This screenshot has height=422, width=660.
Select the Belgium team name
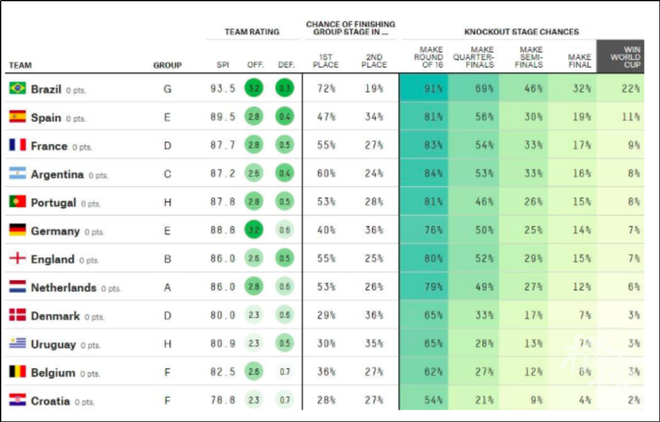tap(53, 373)
